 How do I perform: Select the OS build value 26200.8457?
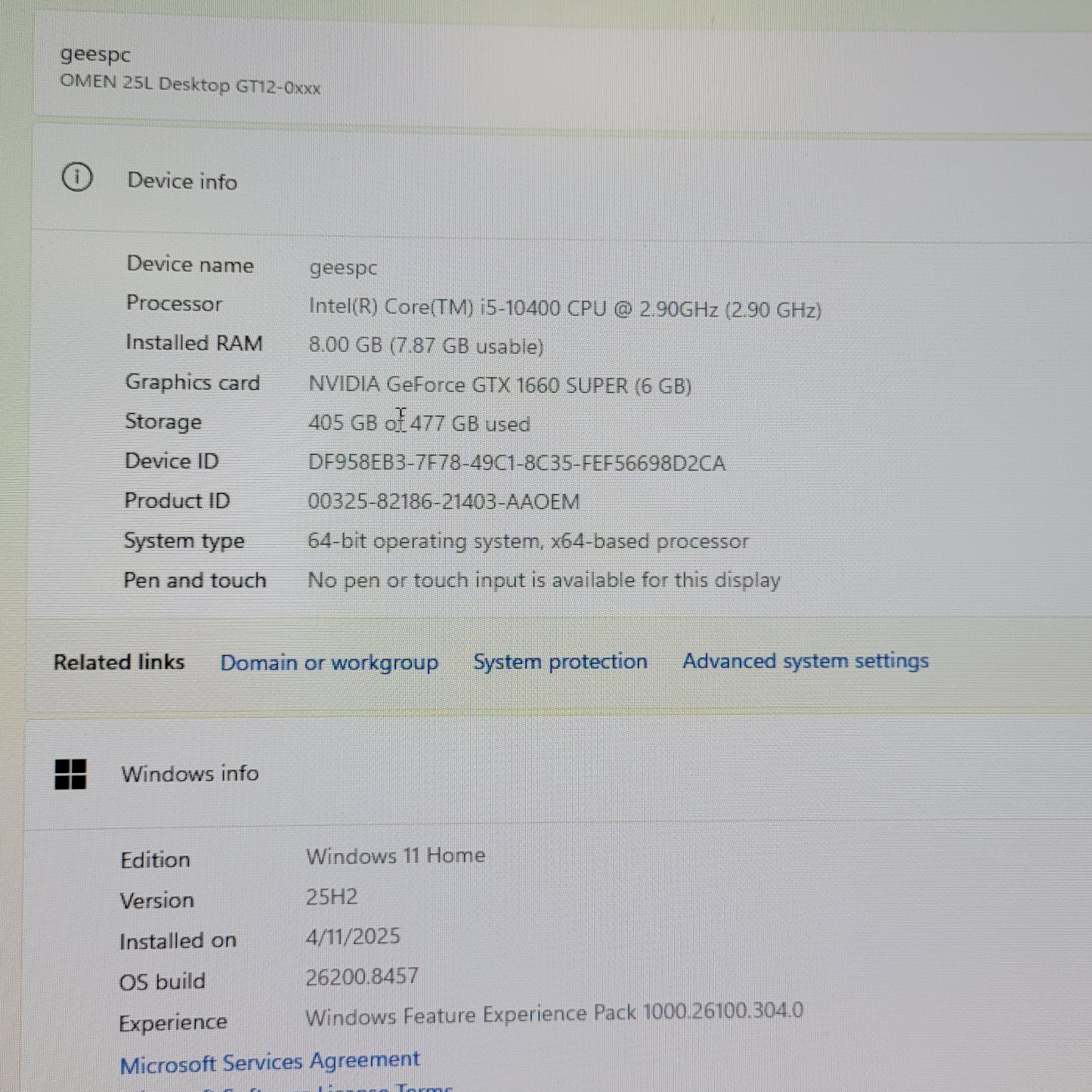point(362,976)
